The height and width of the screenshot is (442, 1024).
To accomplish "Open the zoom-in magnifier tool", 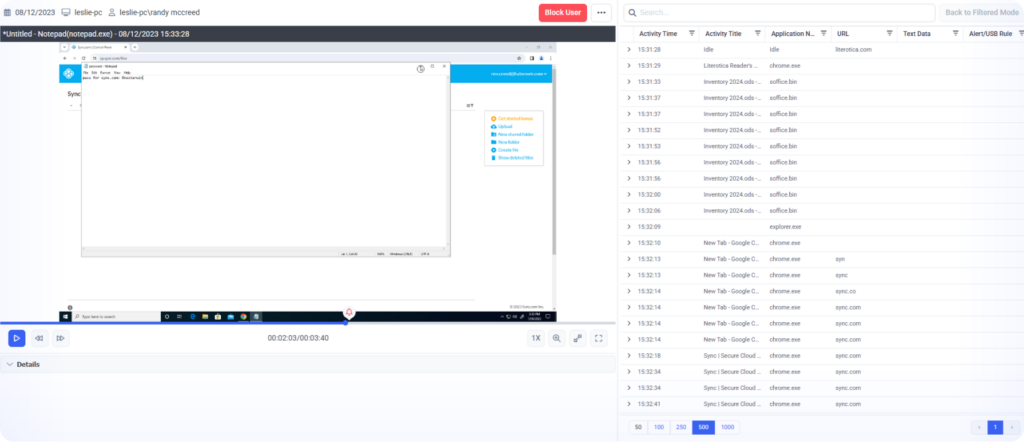I will (557, 338).
